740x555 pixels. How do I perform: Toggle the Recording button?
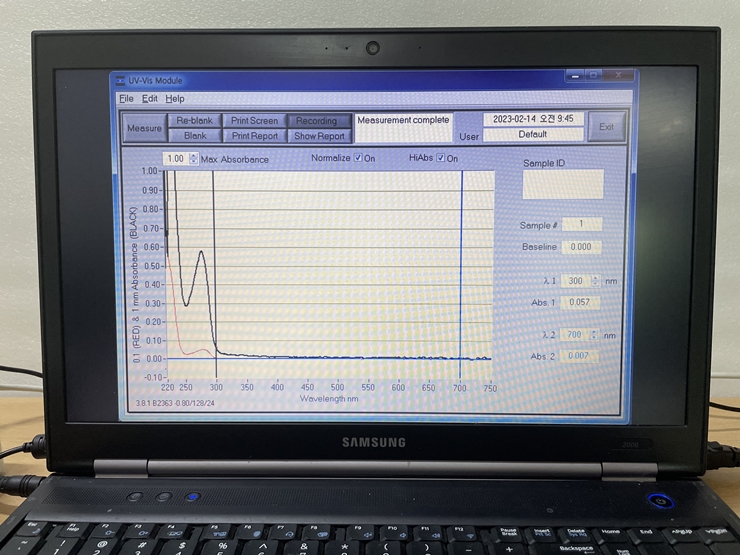(318, 121)
